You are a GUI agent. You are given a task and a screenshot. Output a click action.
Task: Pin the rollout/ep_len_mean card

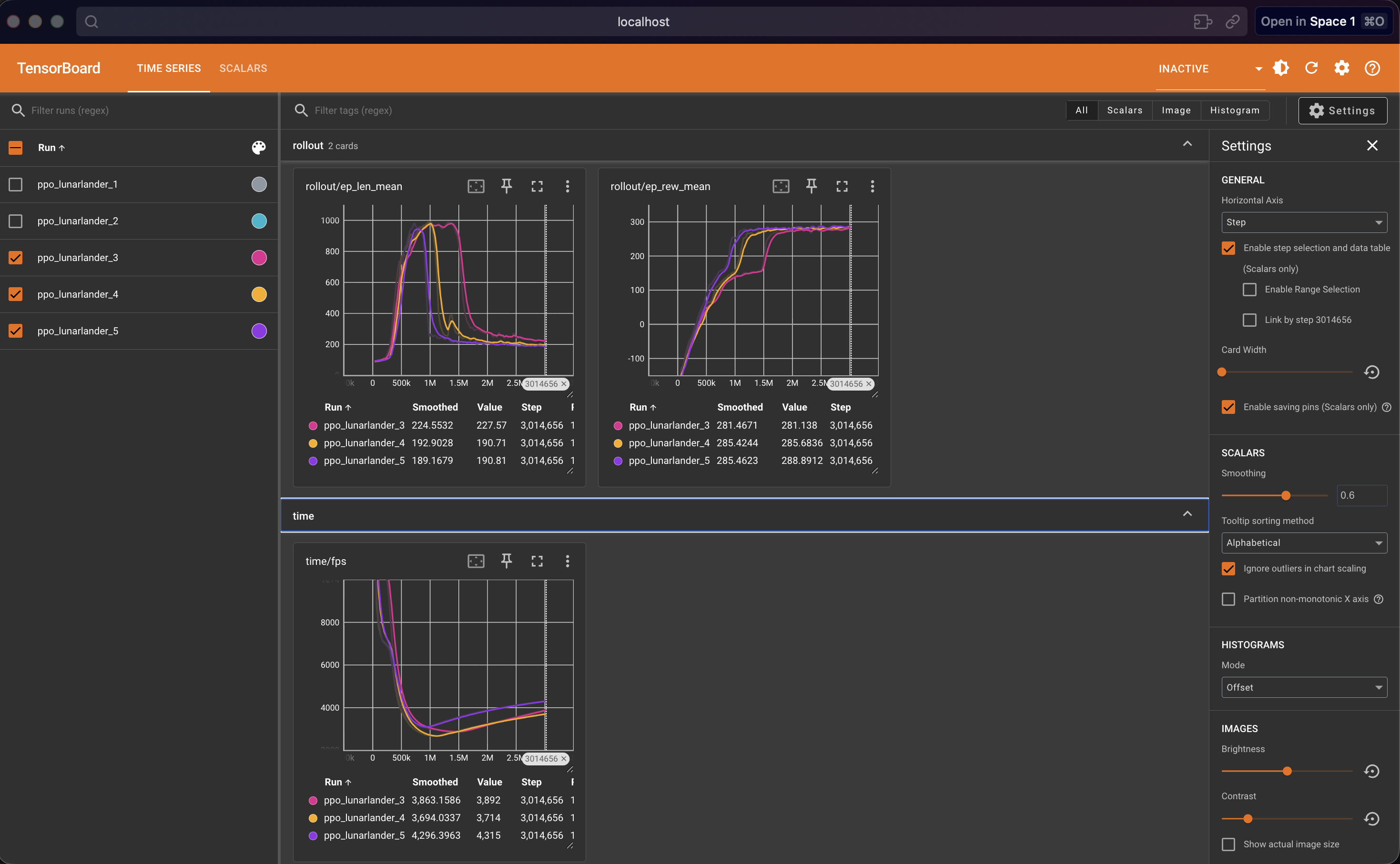tap(507, 186)
